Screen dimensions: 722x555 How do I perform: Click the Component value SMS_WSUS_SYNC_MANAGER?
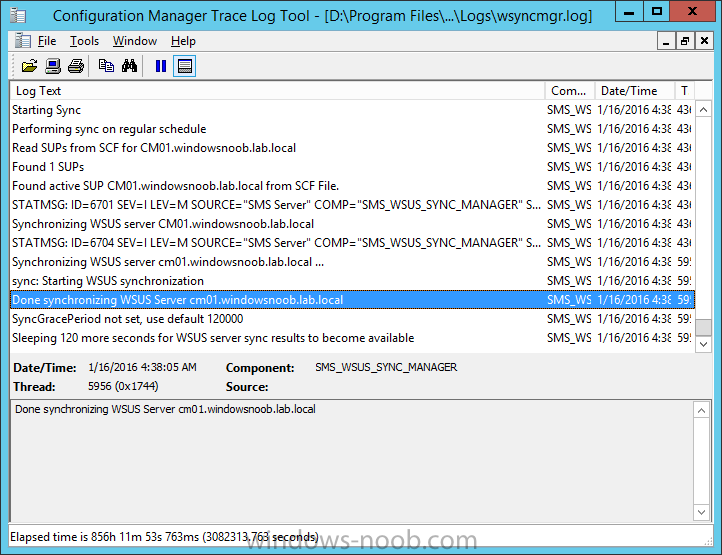386,367
